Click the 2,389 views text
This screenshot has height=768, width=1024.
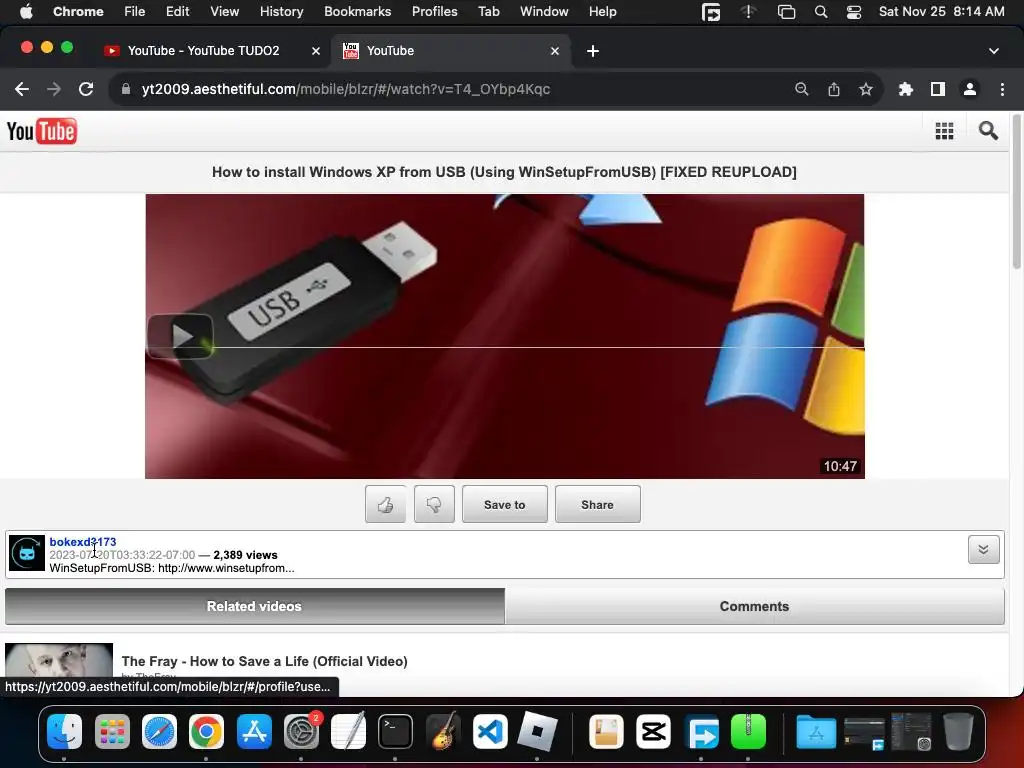(x=246, y=555)
